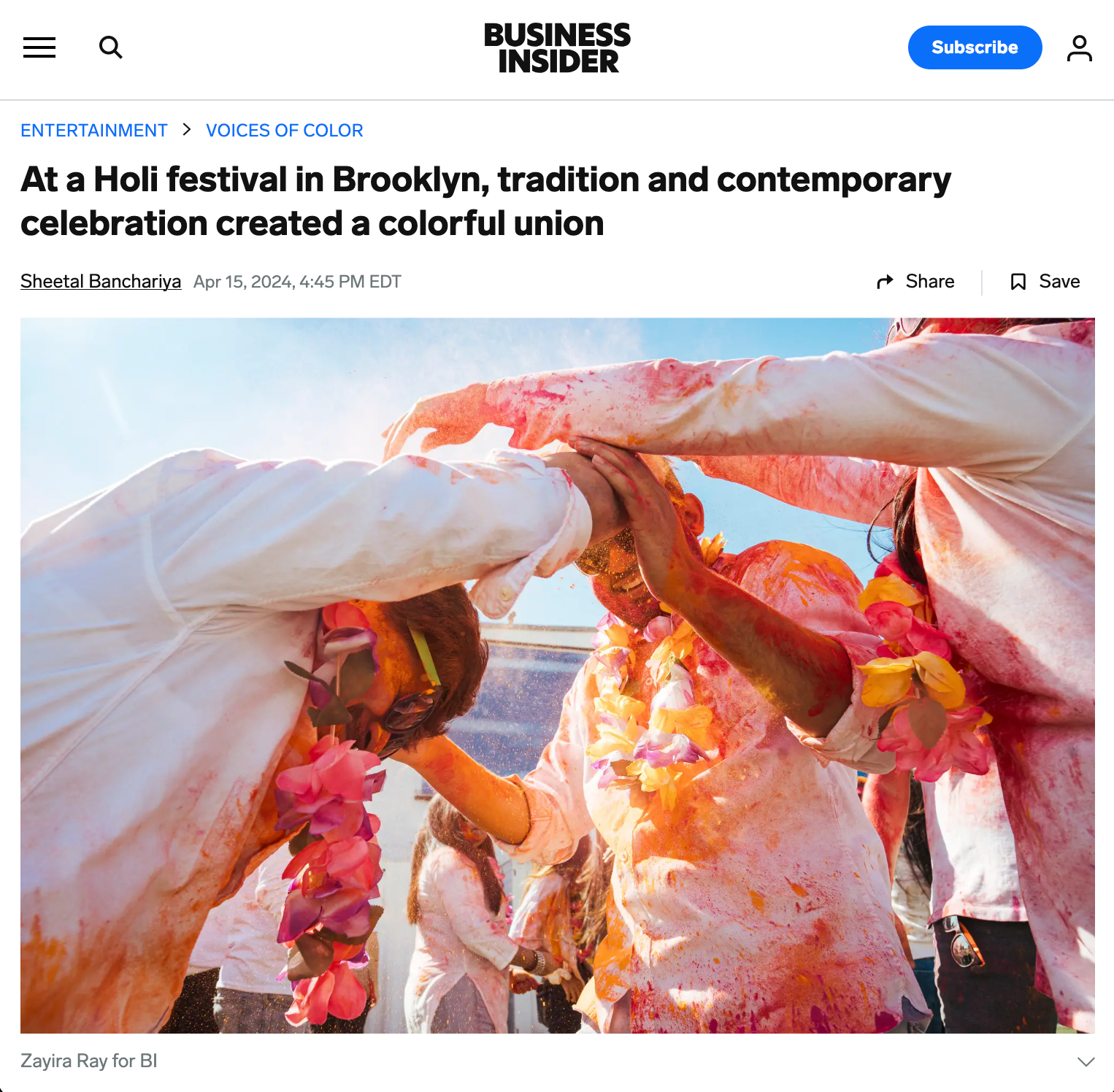Expand the photo caption chevron
The width and height of the screenshot is (1114, 1092).
(x=1086, y=1061)
